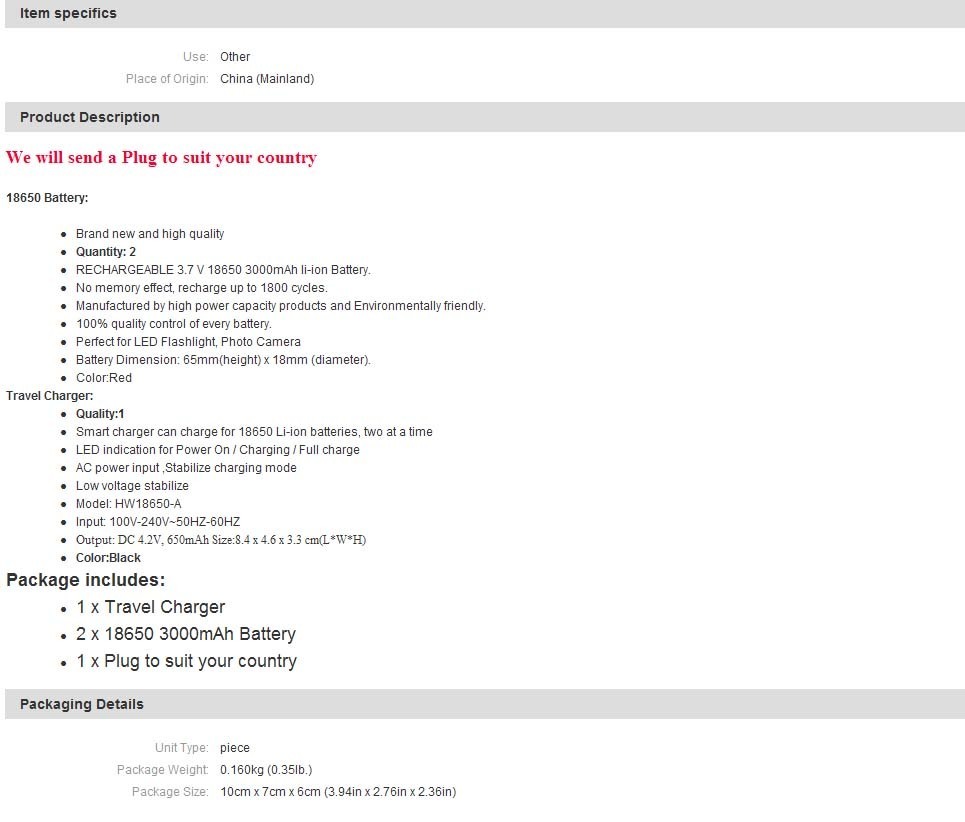Image resolution: width=965 pixels, height=822 pixels.
Task: Click 'China (Mainland)' place of origin value
Action: coord(267,79)
